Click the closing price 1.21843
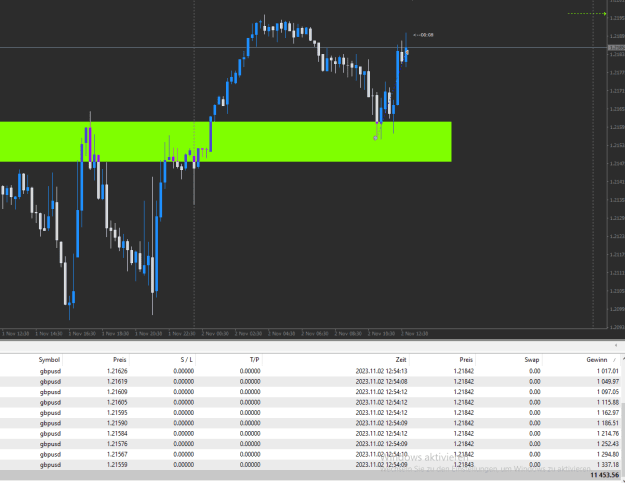The image size is (625, 483). 464,464
